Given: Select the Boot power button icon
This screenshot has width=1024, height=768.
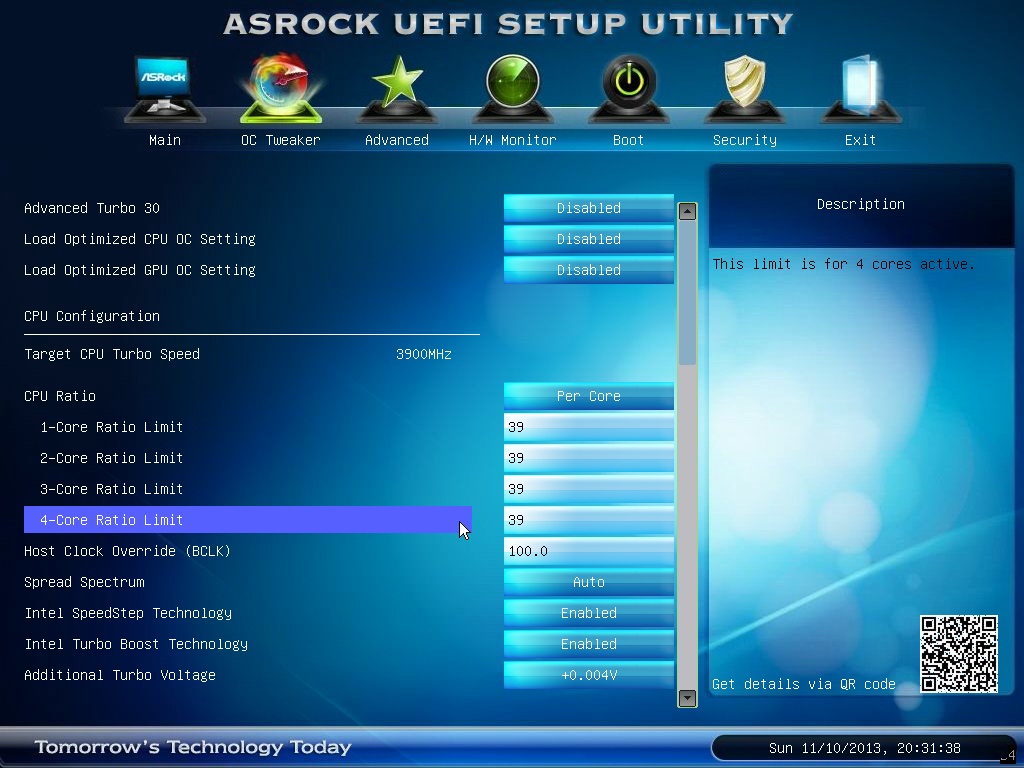Looking at the screenshot, I should pyautogui.click(x=628, y=89).
